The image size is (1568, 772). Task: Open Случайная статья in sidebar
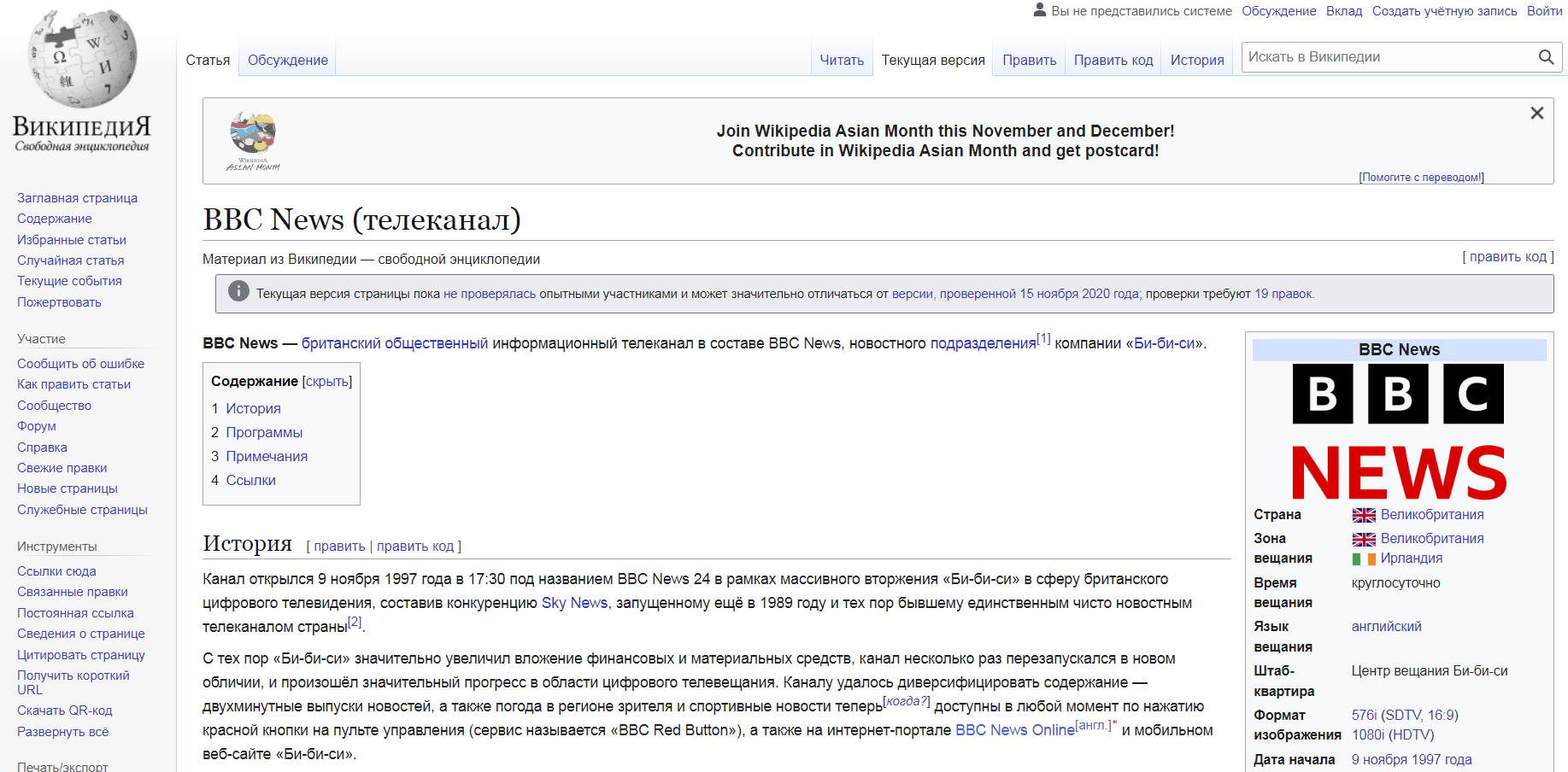[71, 260]
